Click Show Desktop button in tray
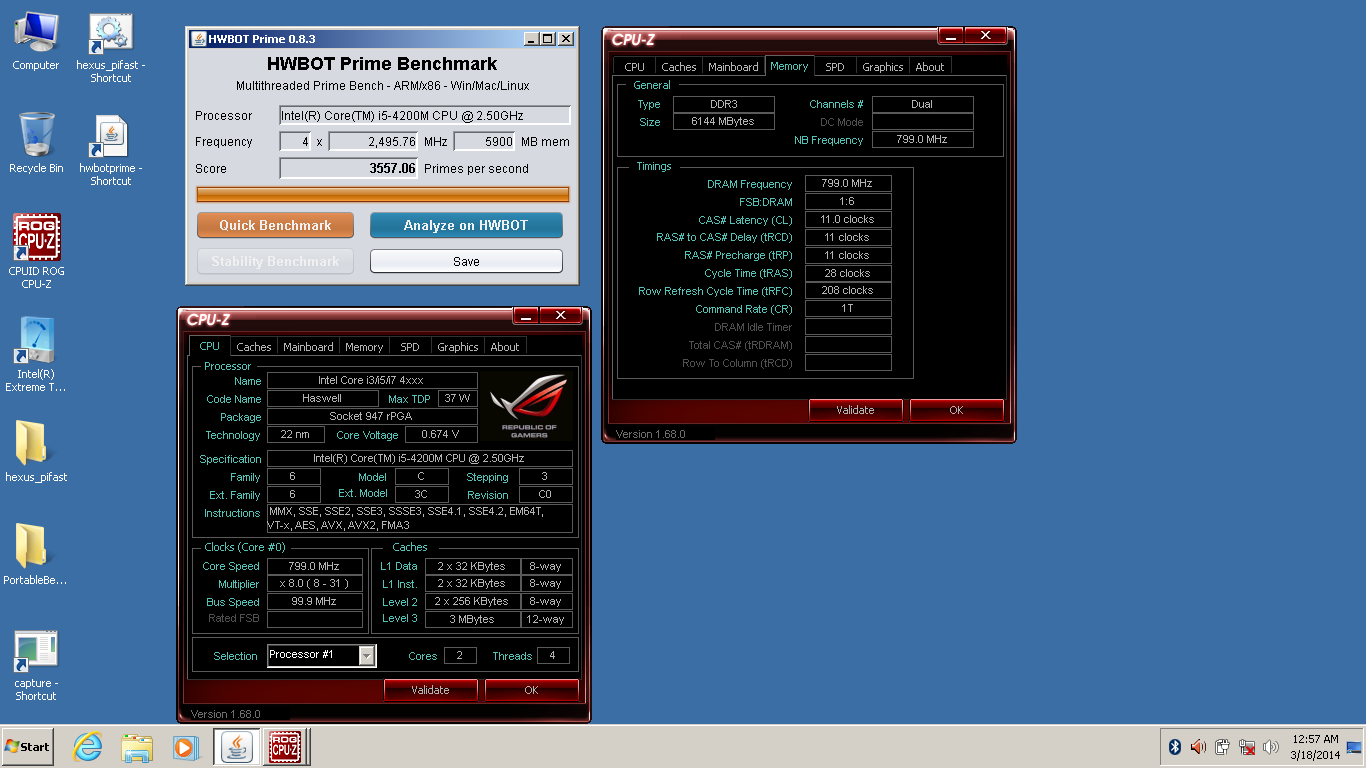The width and height of the screenshot is (1366, 768). (1355, 747)
